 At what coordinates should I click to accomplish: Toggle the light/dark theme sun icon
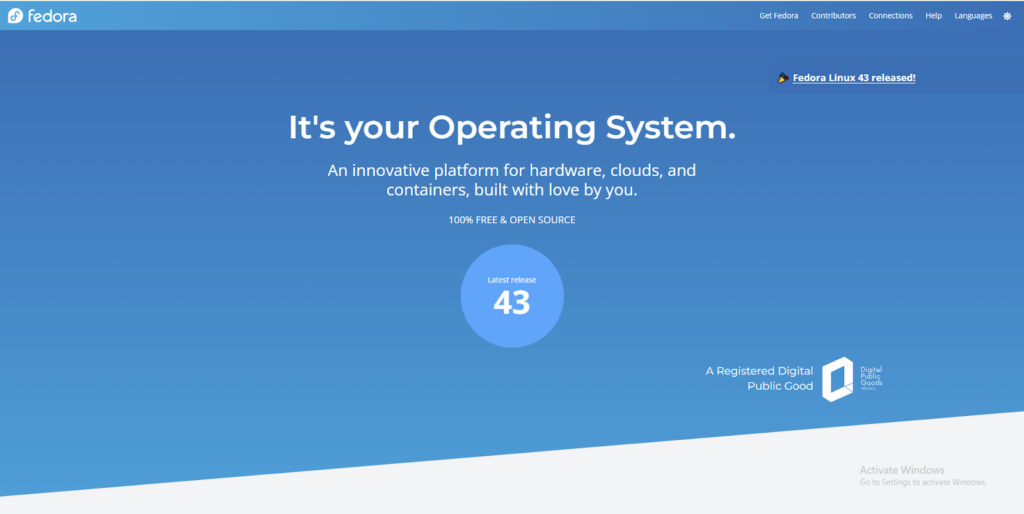[x=1007, y=16]
